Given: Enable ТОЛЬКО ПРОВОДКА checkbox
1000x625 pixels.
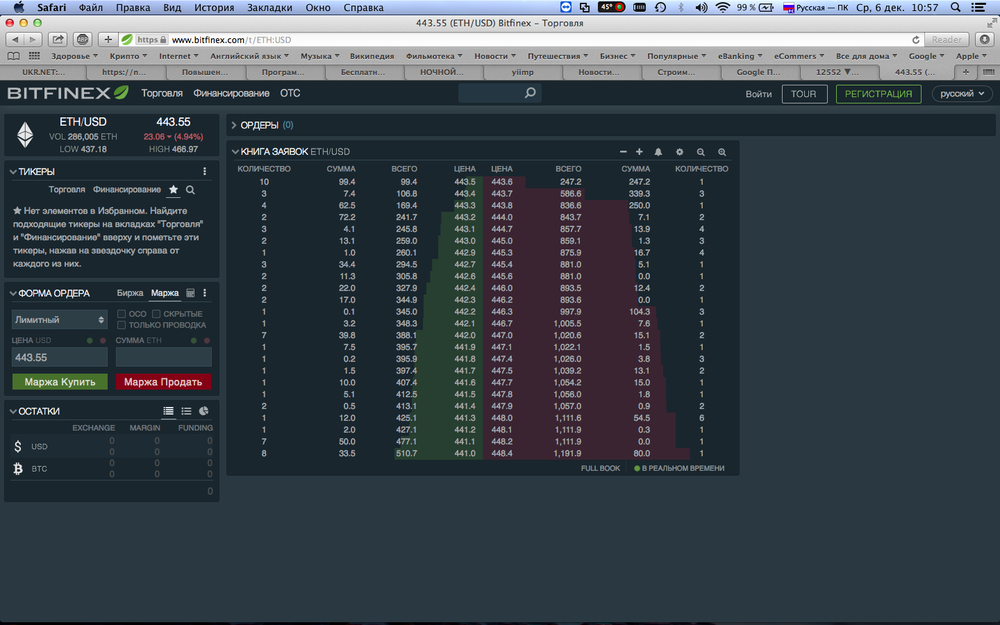Looking at the screenshot, I should (121, 325).
